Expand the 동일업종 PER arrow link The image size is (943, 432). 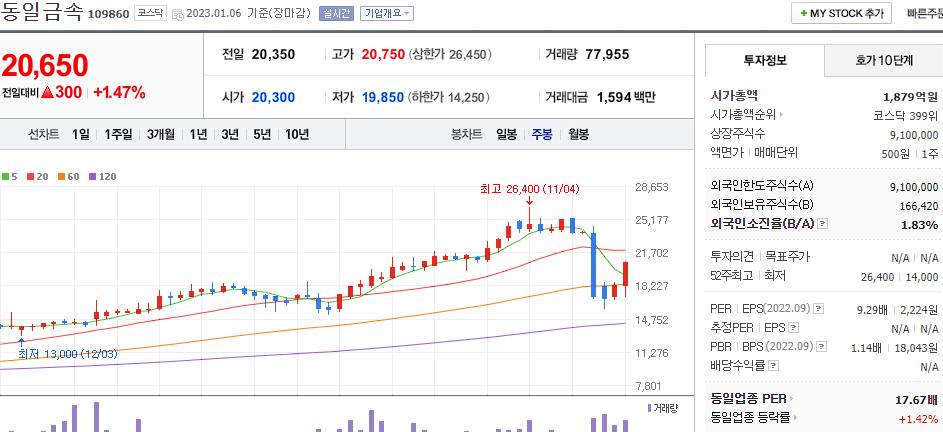[752, 398]
